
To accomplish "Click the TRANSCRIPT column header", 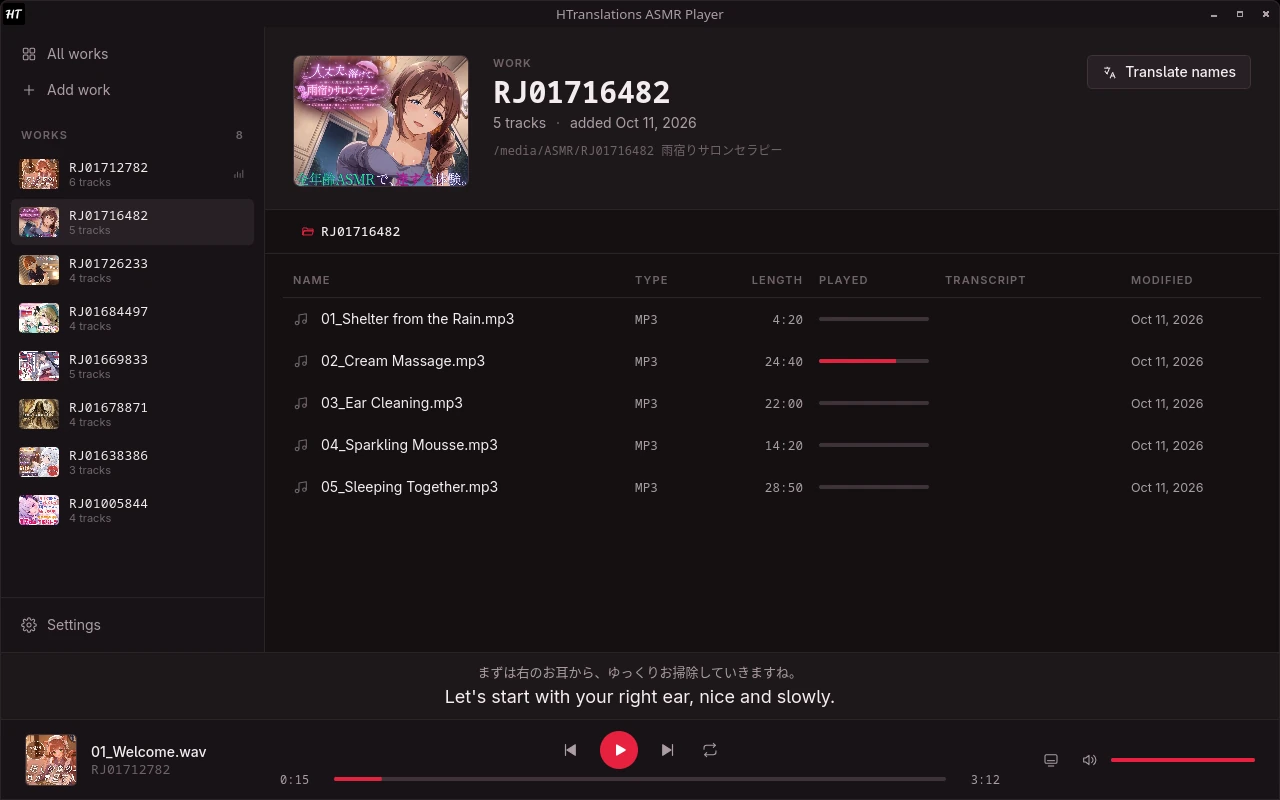I will click(x=985, y=280).
